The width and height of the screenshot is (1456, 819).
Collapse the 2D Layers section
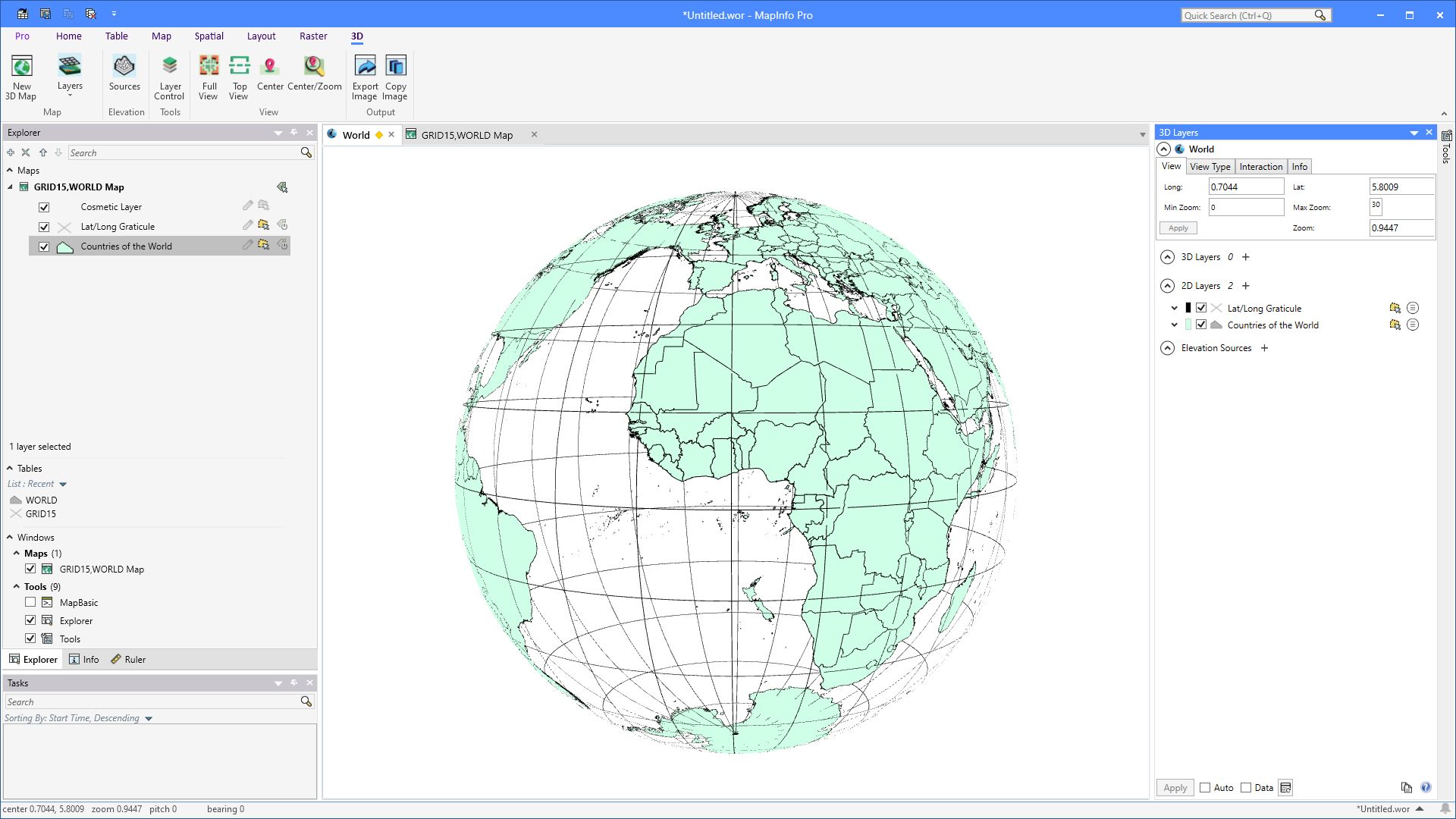coord(1167,286)
